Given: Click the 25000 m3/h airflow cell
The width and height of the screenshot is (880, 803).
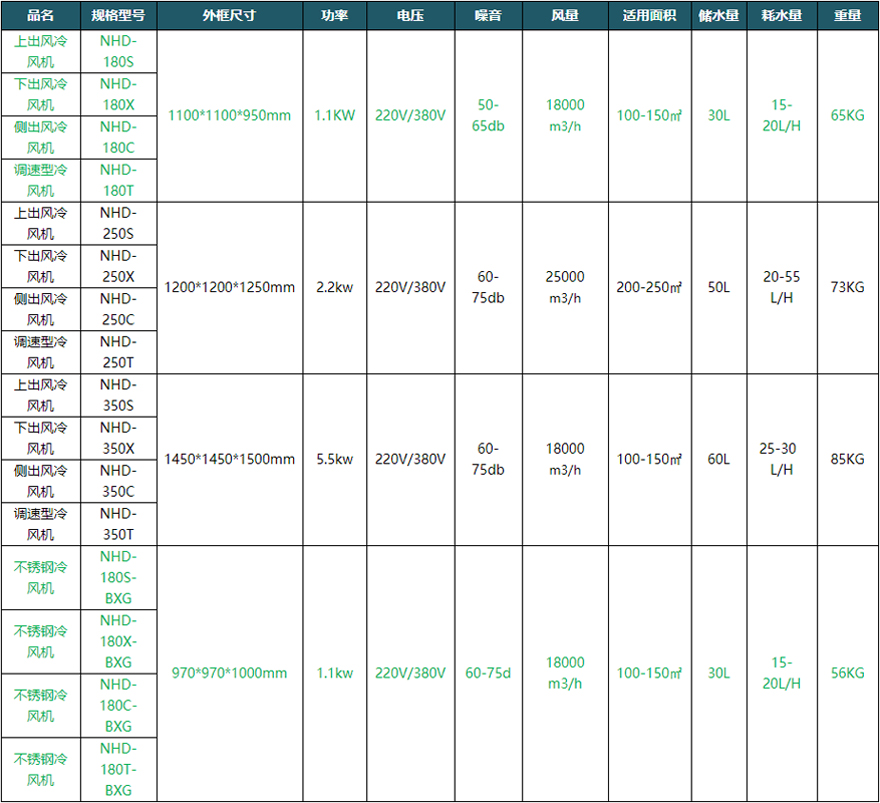Looking at the screenshot, I should coord(564,287).
